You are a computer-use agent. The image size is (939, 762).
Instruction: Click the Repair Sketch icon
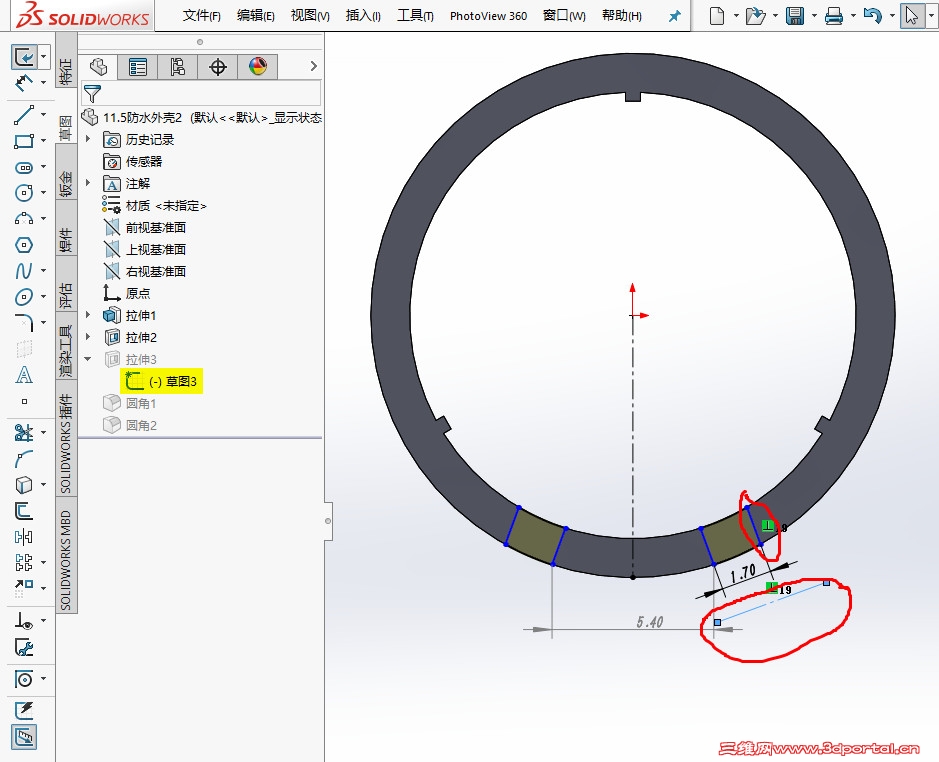23,648
